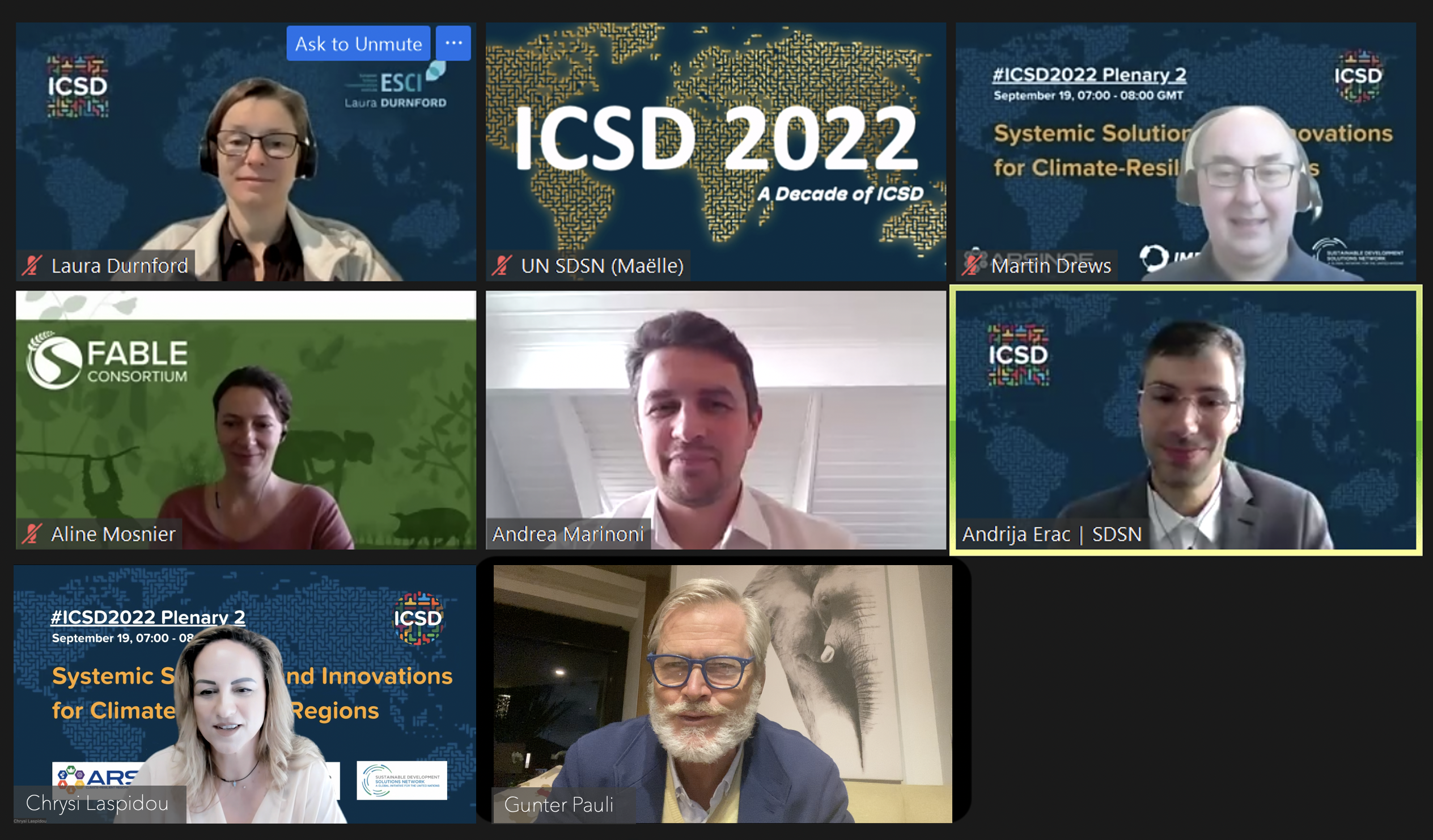Click the 'Laura Durnford' name label
The width and height of the screenshot is (1433, 840).
120,266
